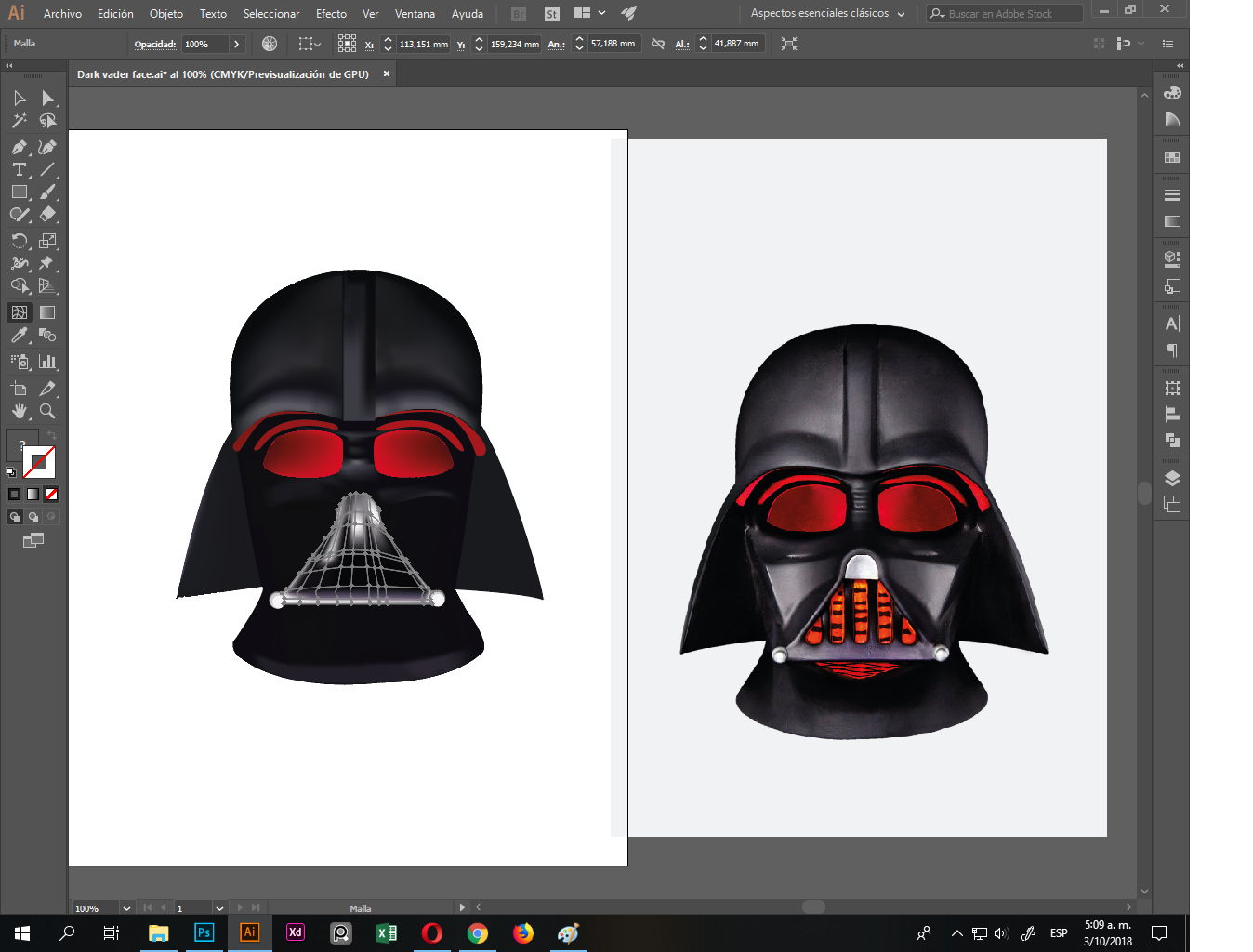
Task: Open the Paragraph panel
Action: coord(1172,350)
